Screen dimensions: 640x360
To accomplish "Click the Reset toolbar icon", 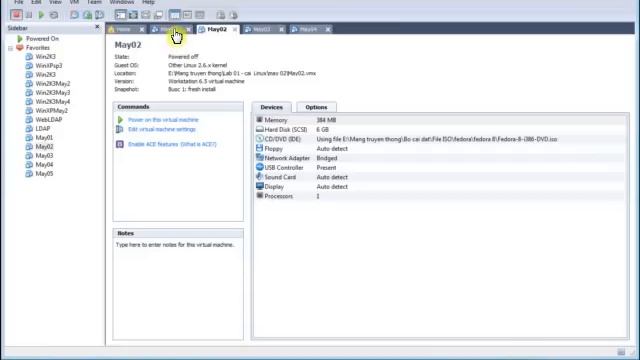I will click(54, 15).
